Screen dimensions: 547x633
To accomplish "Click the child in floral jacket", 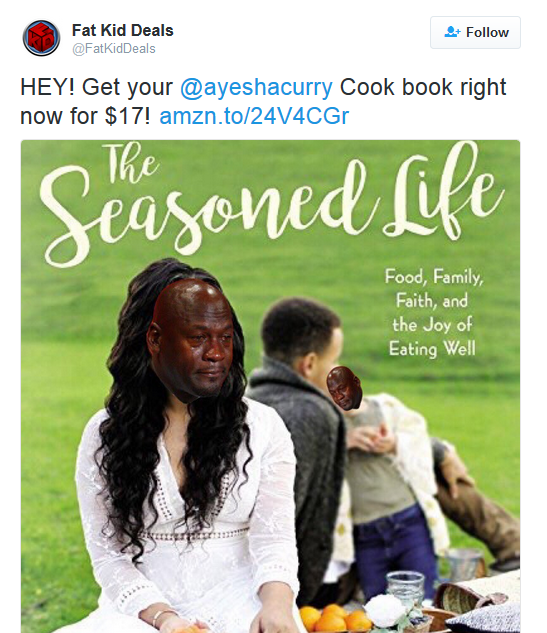I will coord(388,476).
